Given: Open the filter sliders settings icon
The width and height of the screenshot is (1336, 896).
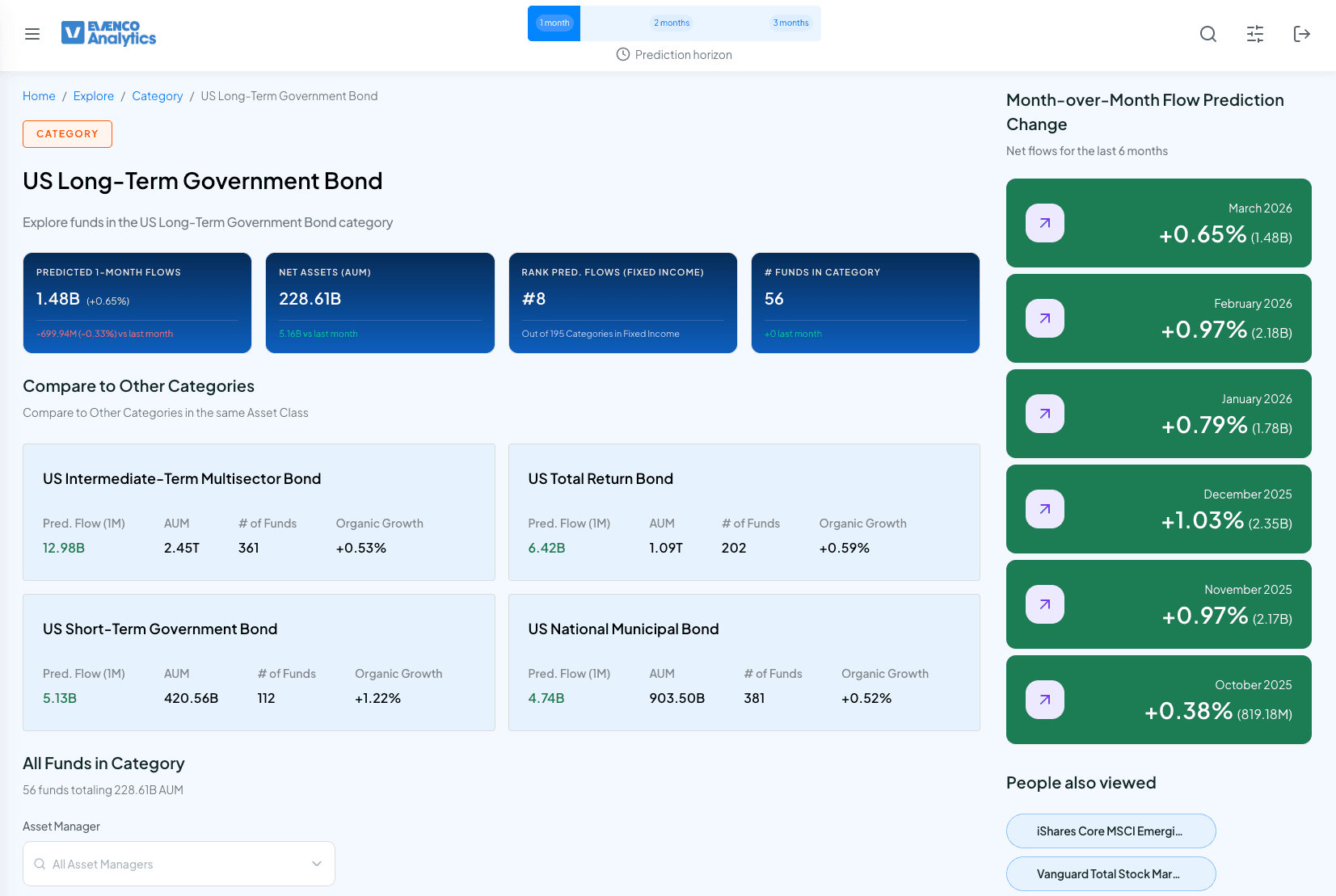Looking at the screenshot, I should click(1255, 34).
